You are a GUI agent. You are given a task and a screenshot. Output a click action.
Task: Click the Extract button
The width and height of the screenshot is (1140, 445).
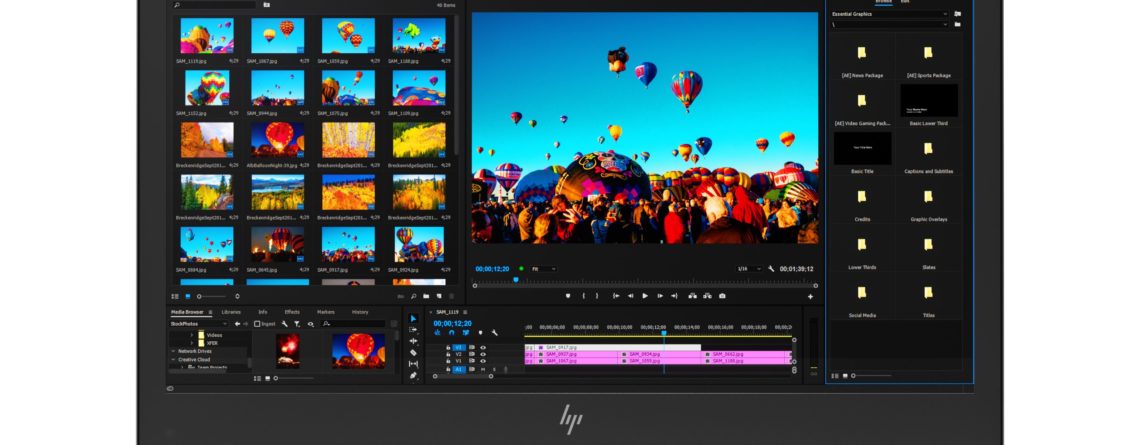pyautogui.click(x=707, y=296)
